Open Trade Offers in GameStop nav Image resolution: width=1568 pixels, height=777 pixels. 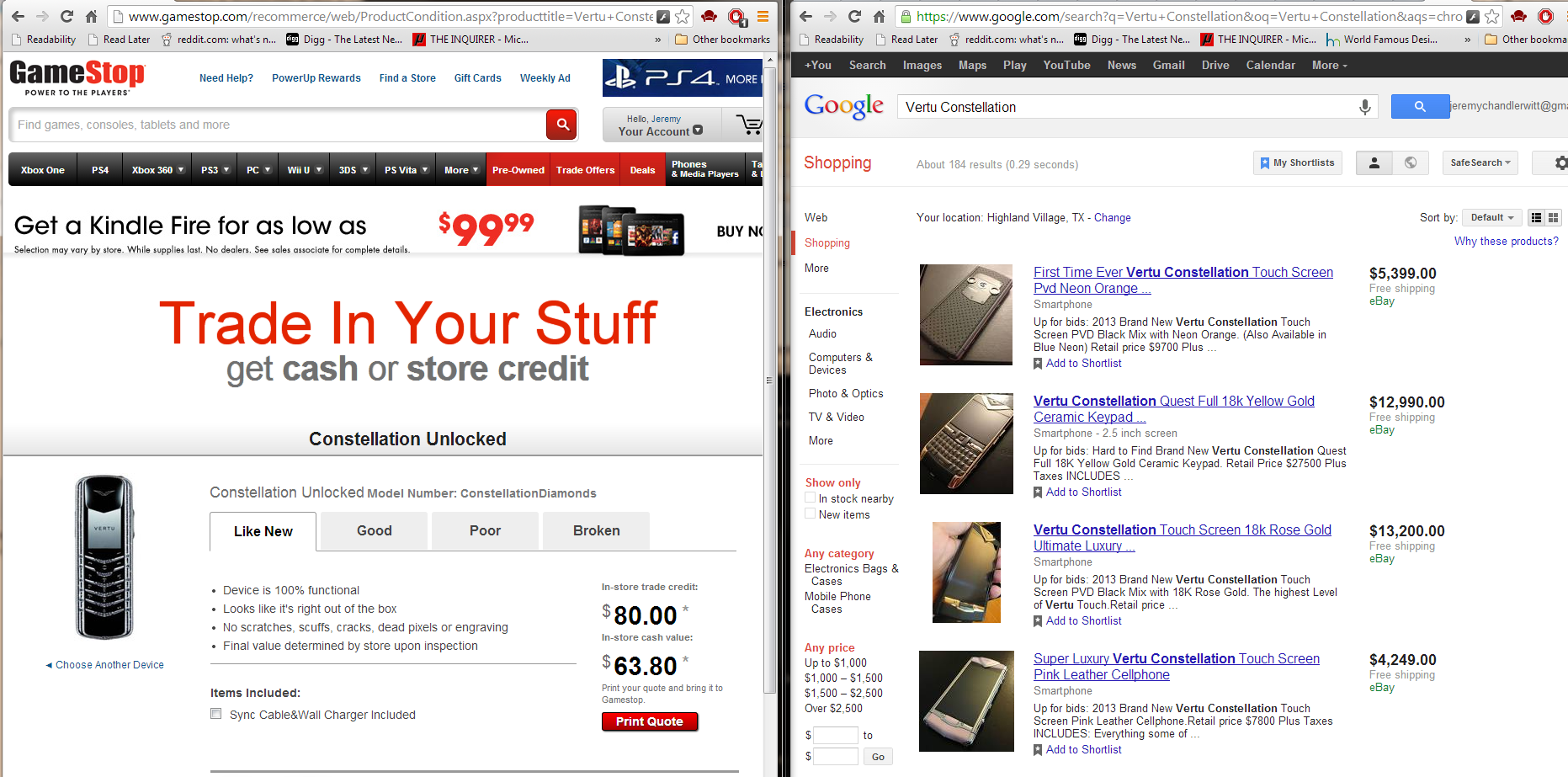585,169
